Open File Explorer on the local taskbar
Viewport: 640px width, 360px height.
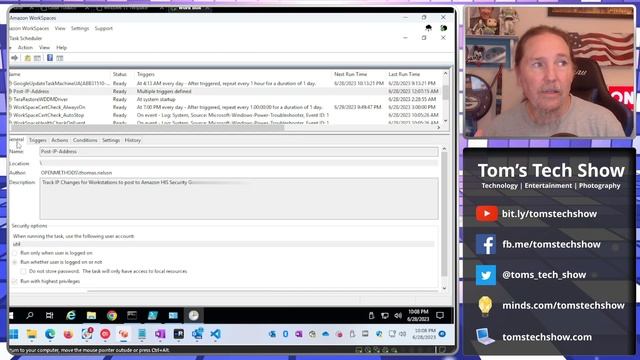pos(32,334)
